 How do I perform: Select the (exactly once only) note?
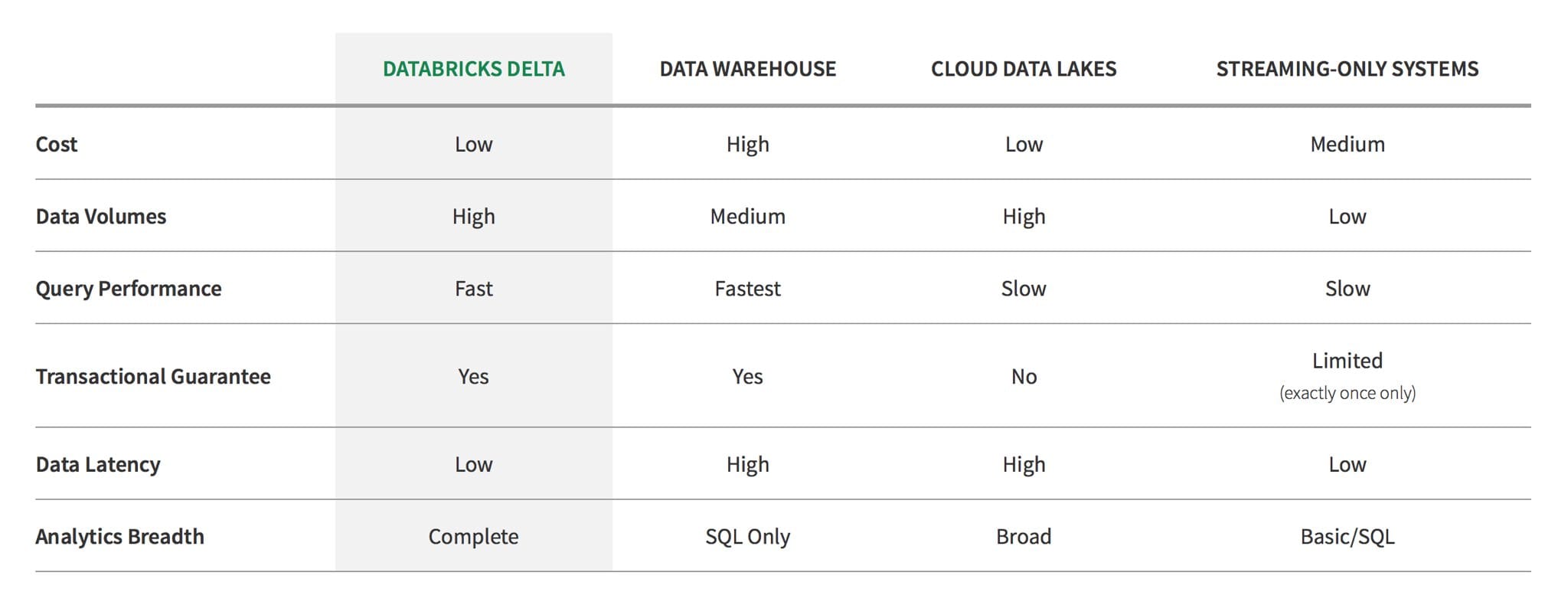click(x=1347, y=393)
